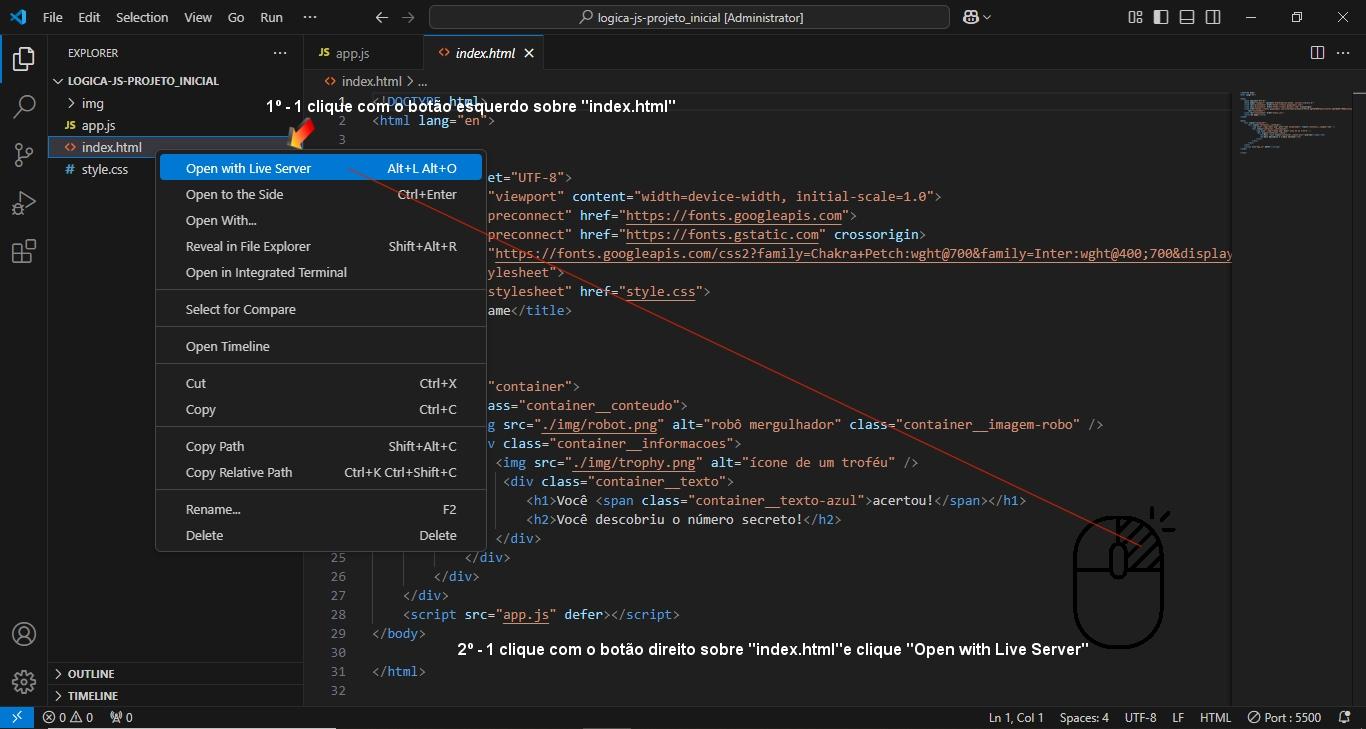Open Customize Layout icon in title bar
Viewport: 1366px width, 729px height.
(x=1135, y=17)
